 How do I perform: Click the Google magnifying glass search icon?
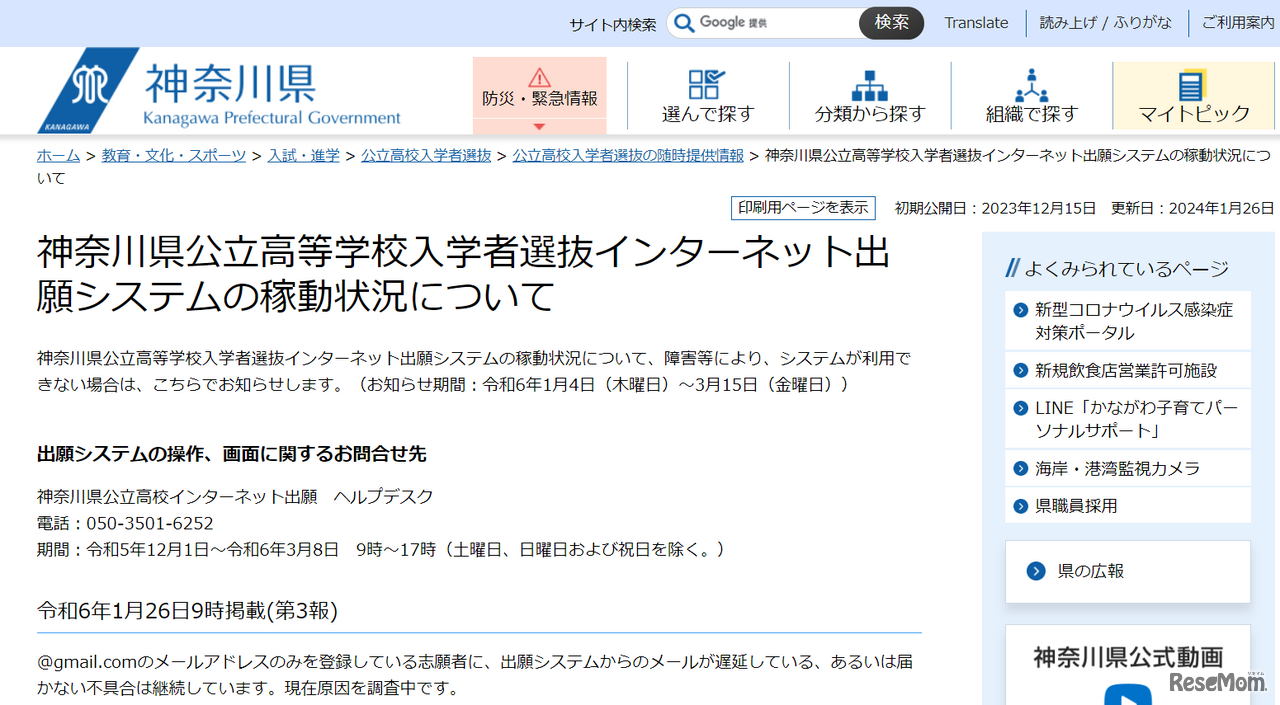click(684, 22)
